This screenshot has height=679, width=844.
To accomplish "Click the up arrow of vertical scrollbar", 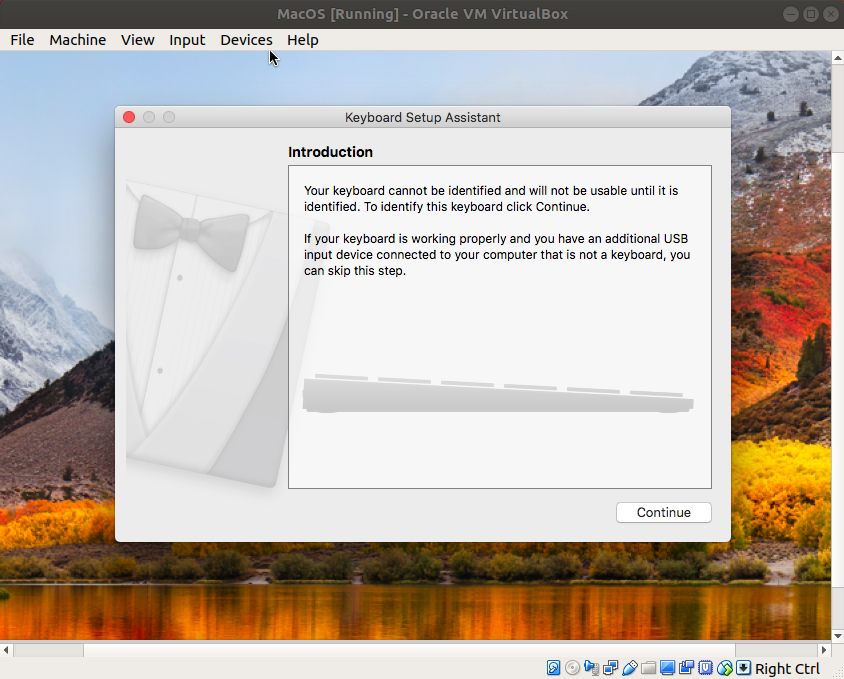I will 838,57.
